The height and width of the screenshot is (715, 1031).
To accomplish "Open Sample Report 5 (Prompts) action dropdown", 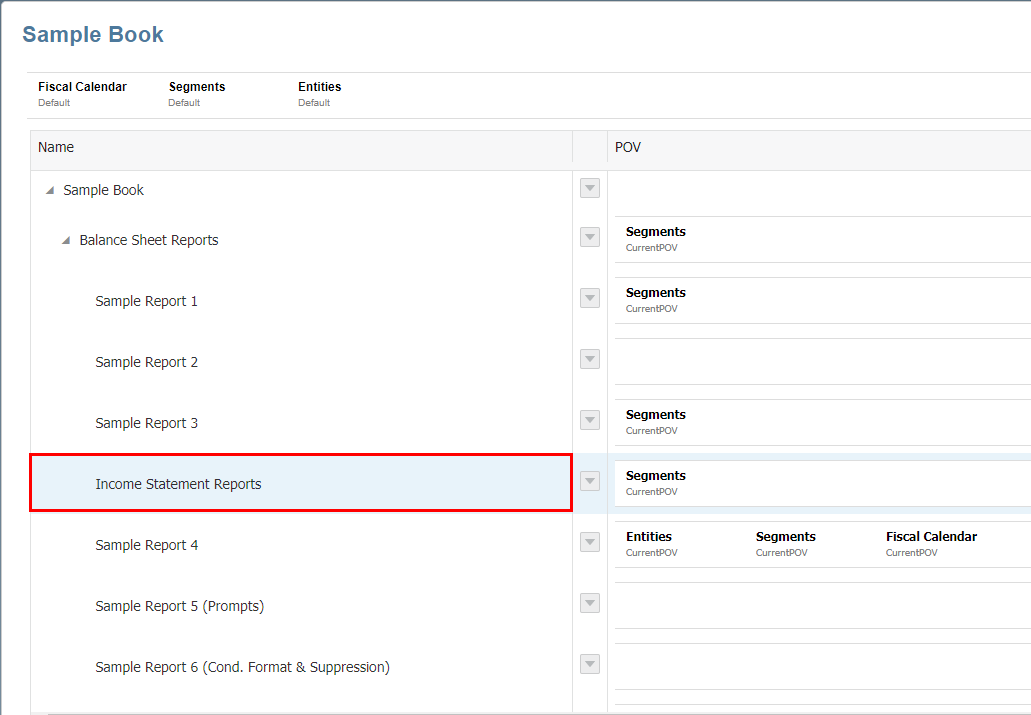I will [x=590, y=603].
